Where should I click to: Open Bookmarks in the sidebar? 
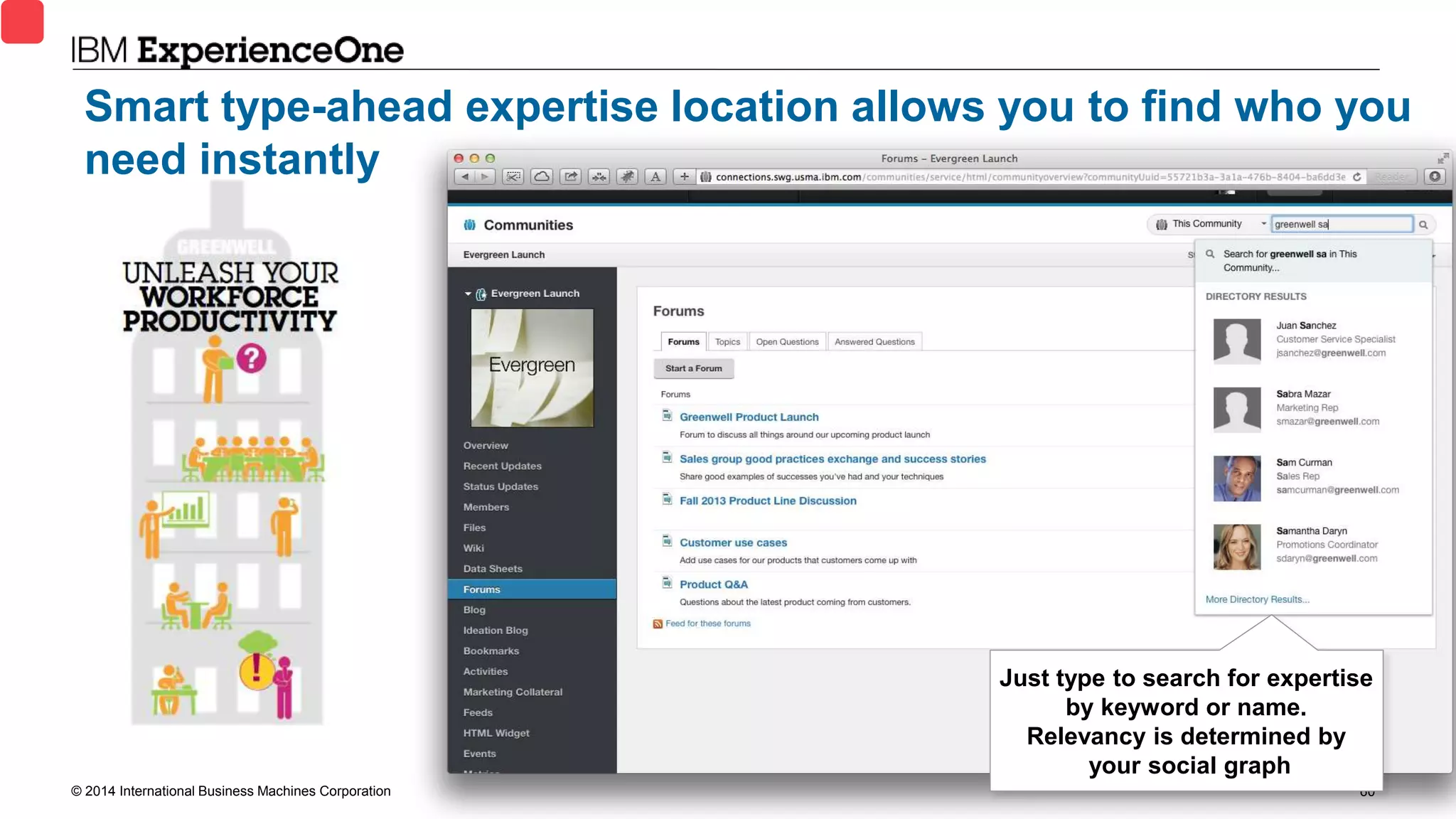point(491,651)
